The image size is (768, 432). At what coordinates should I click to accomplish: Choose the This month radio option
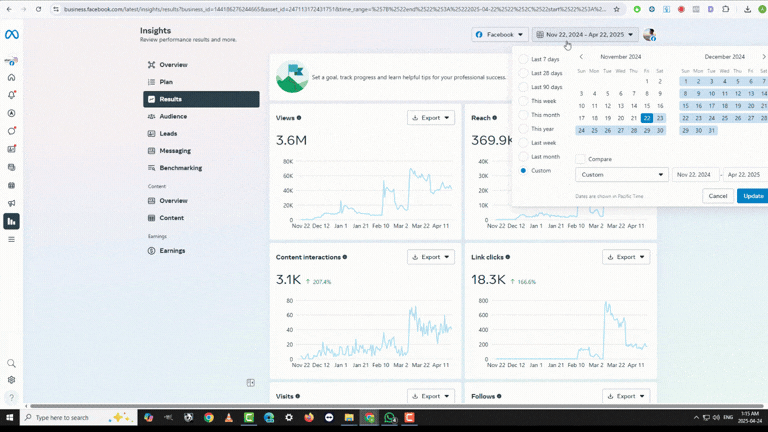click(x=523, y=115)
